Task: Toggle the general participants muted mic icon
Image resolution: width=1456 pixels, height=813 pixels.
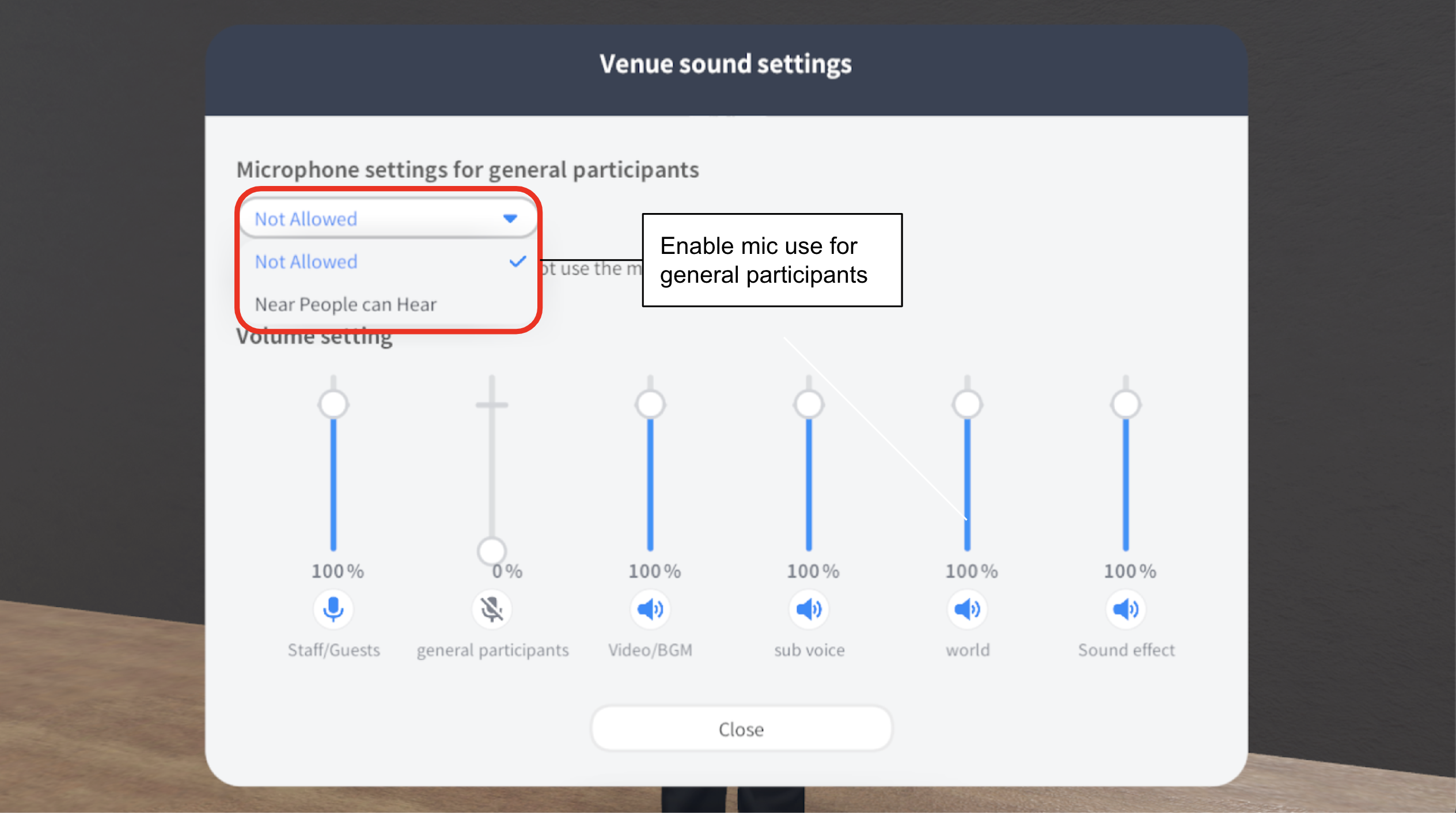Action: coord(492,609)
